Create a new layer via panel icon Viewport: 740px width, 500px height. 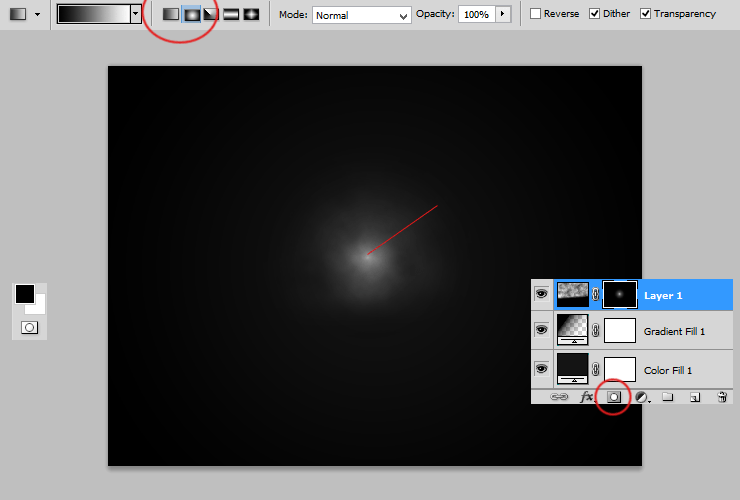(694, 397)
